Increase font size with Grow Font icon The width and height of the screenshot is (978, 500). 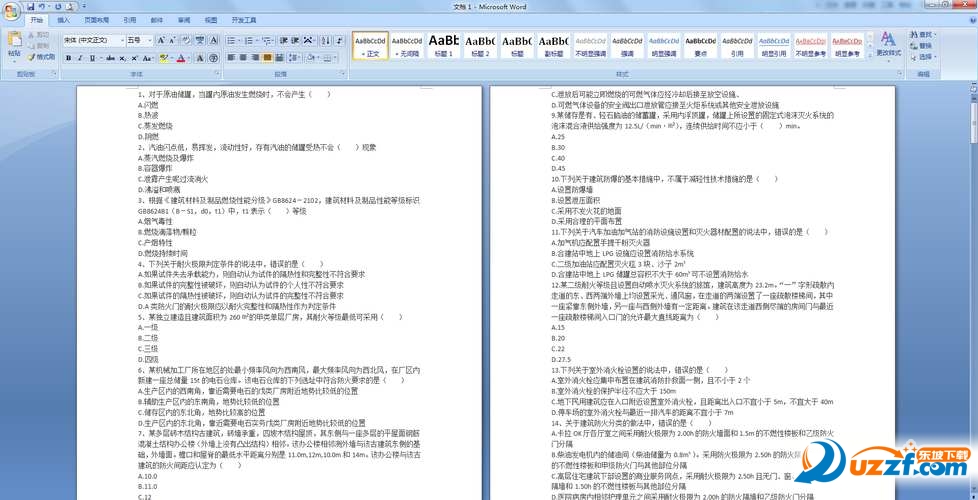[x=161, y=41]
